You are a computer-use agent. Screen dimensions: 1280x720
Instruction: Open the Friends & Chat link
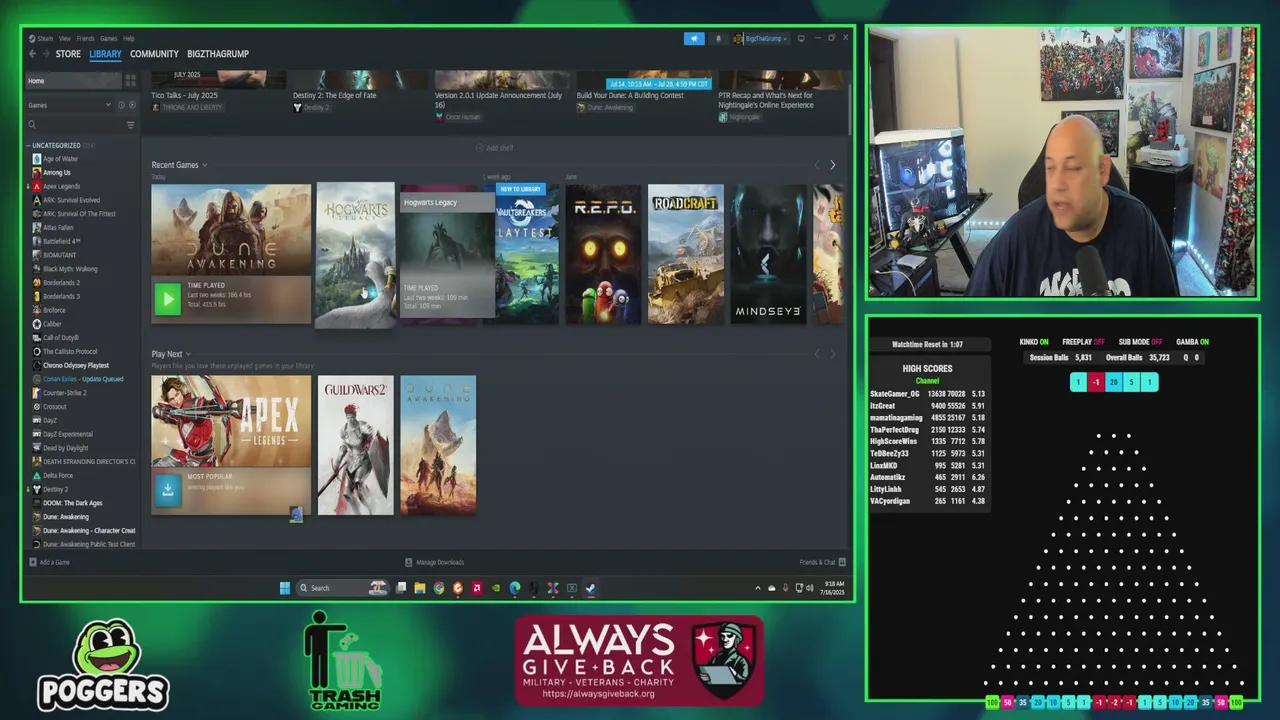click(817, 562)
